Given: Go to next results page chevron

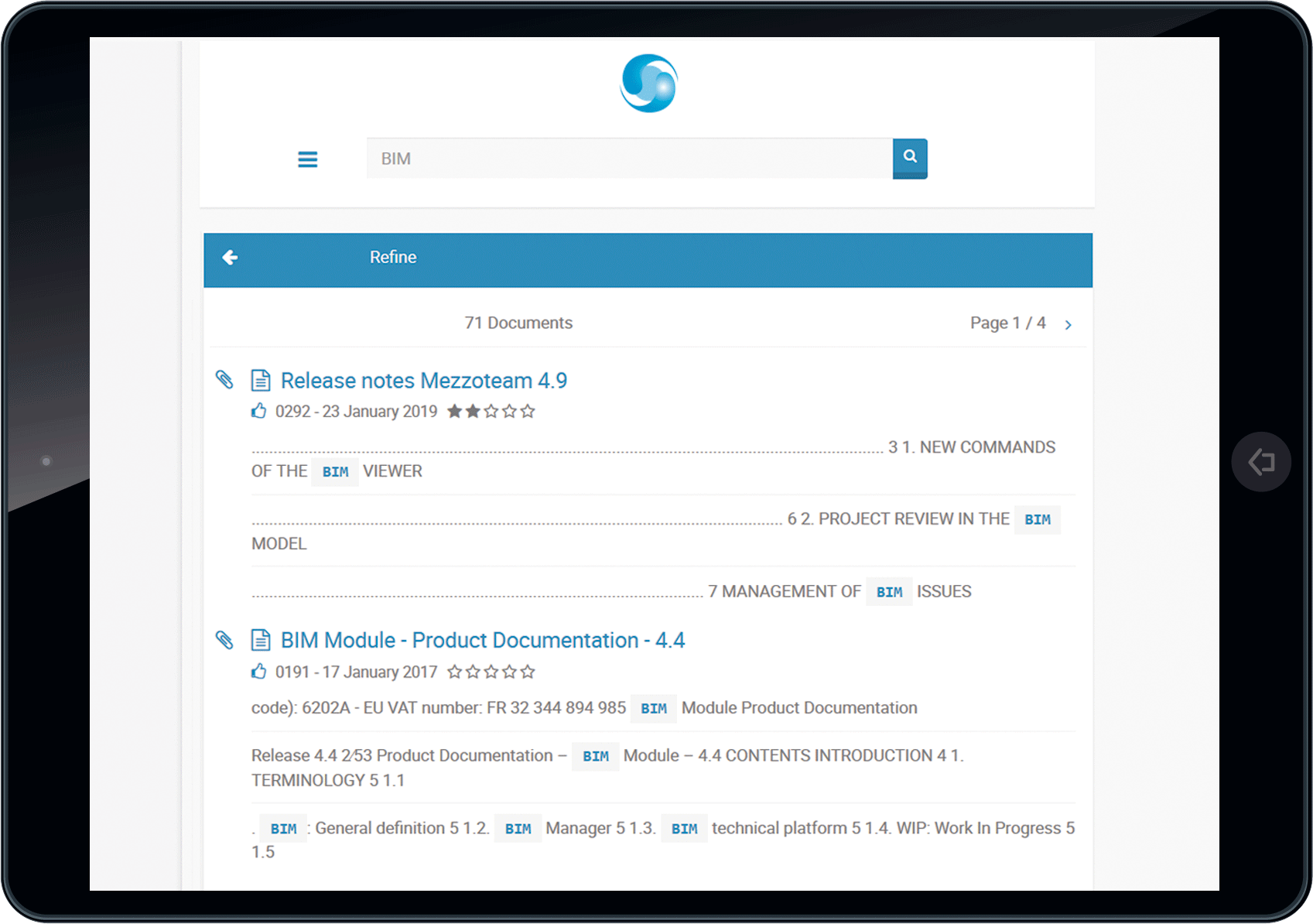Looking at the screenshot, I should [1068, 325].
